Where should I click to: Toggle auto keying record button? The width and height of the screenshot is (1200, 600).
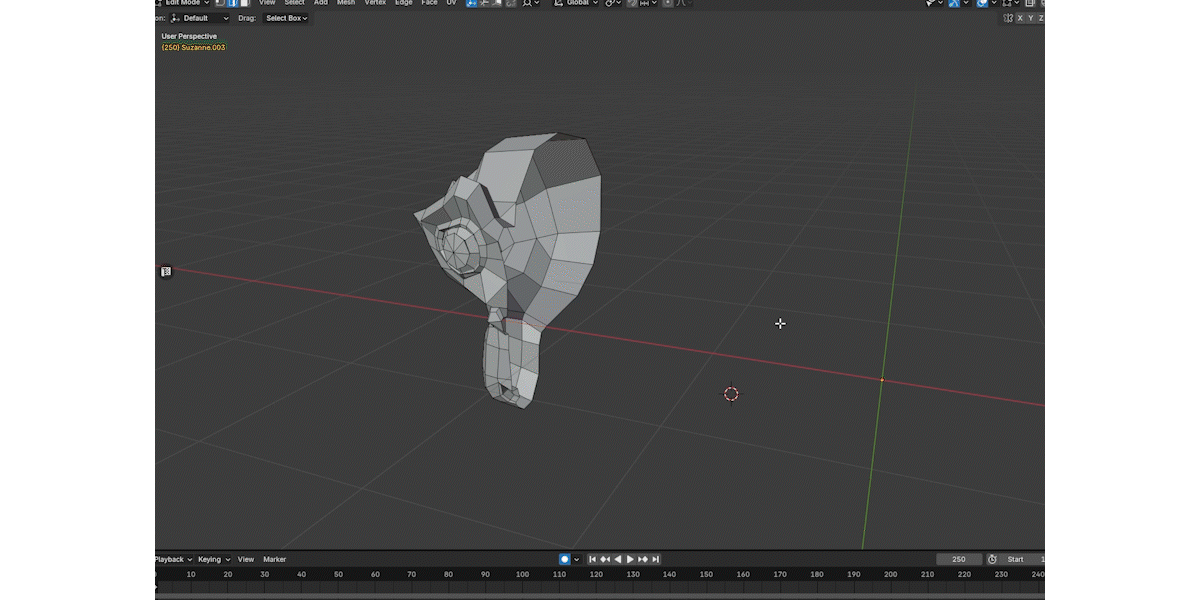pos(565,559)
